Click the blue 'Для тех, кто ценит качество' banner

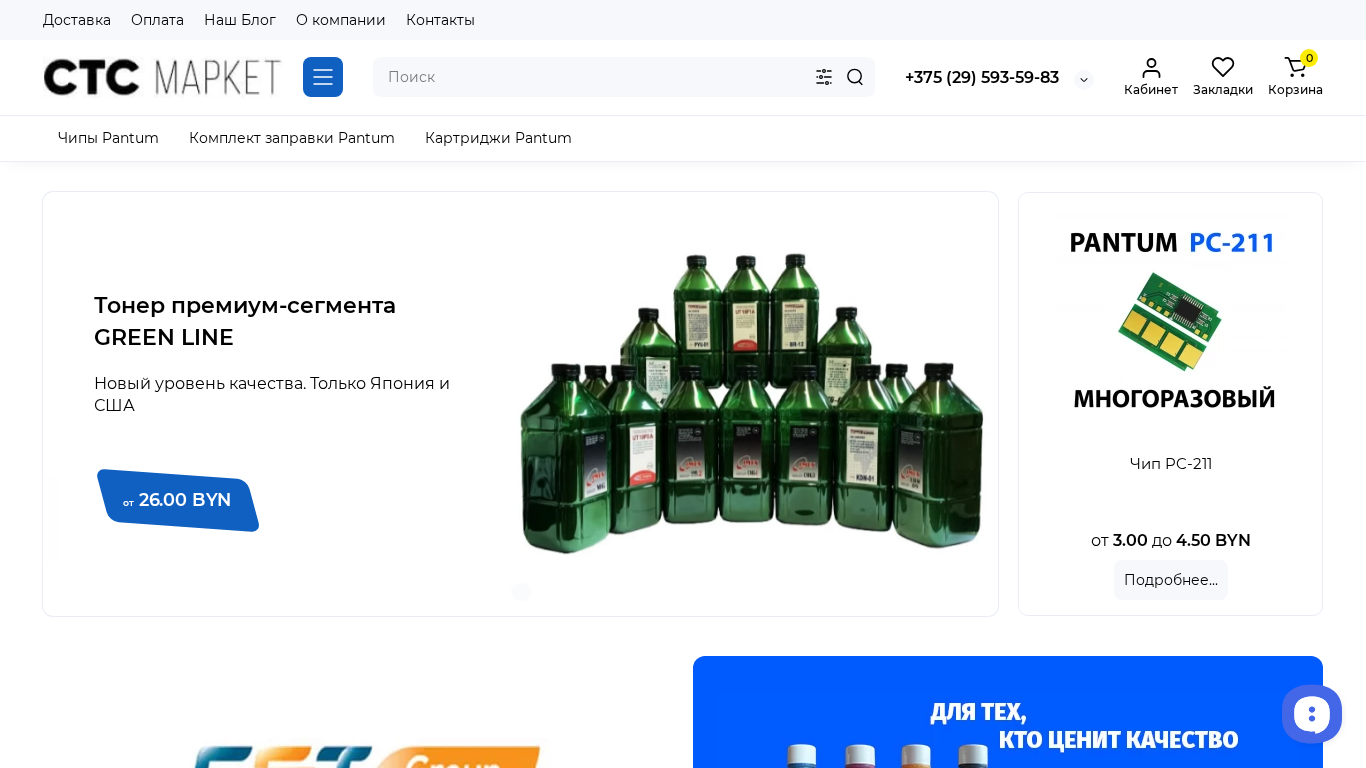pyautogui.click(x=1008, y=712)
